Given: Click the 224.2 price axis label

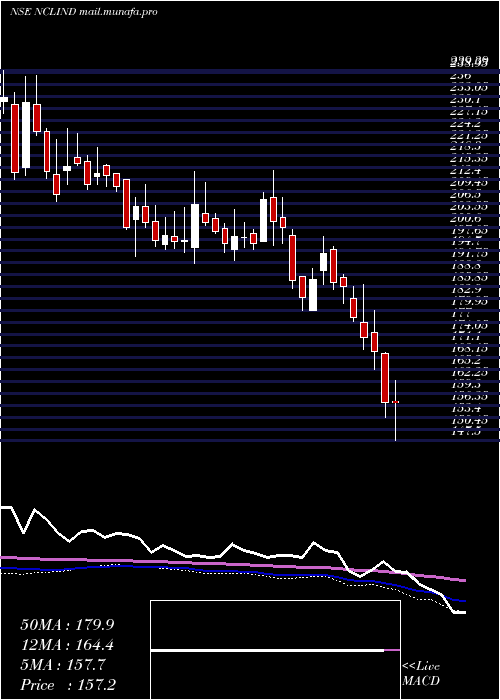Looking at the screenshot, I should point(464,124).
